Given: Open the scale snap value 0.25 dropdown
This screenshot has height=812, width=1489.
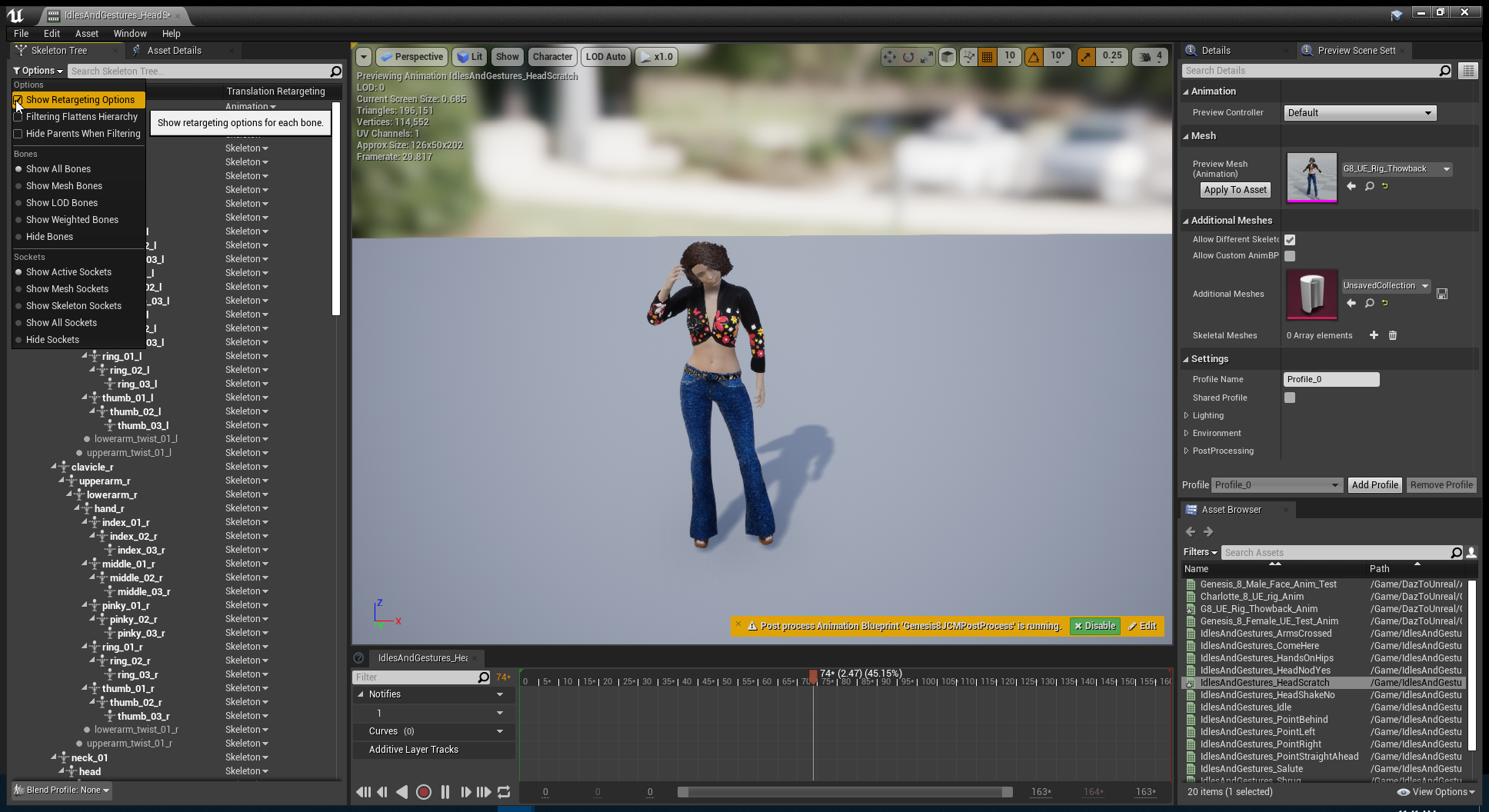Looking at the screenshot, I should pos(1111,57).
